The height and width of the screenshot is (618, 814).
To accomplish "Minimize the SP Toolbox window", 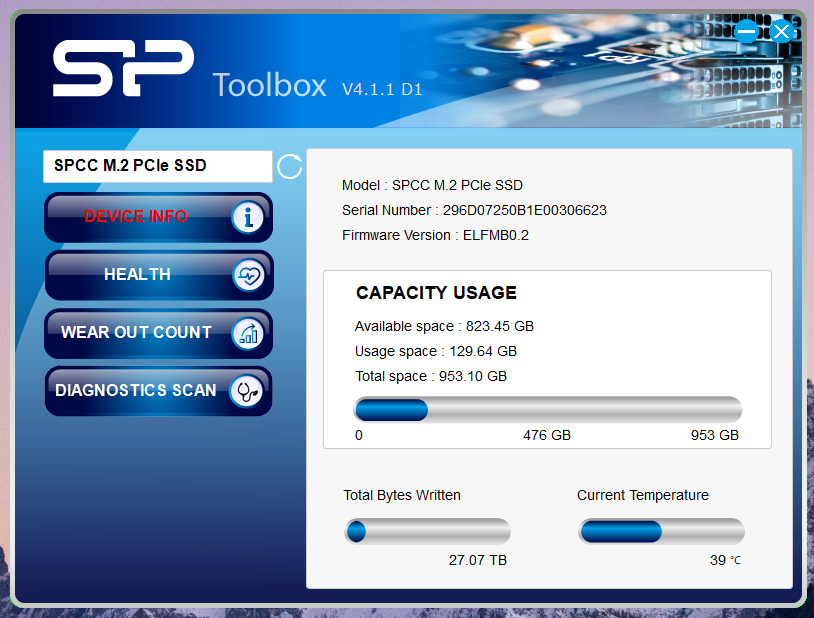I will [x=747, y=31].
